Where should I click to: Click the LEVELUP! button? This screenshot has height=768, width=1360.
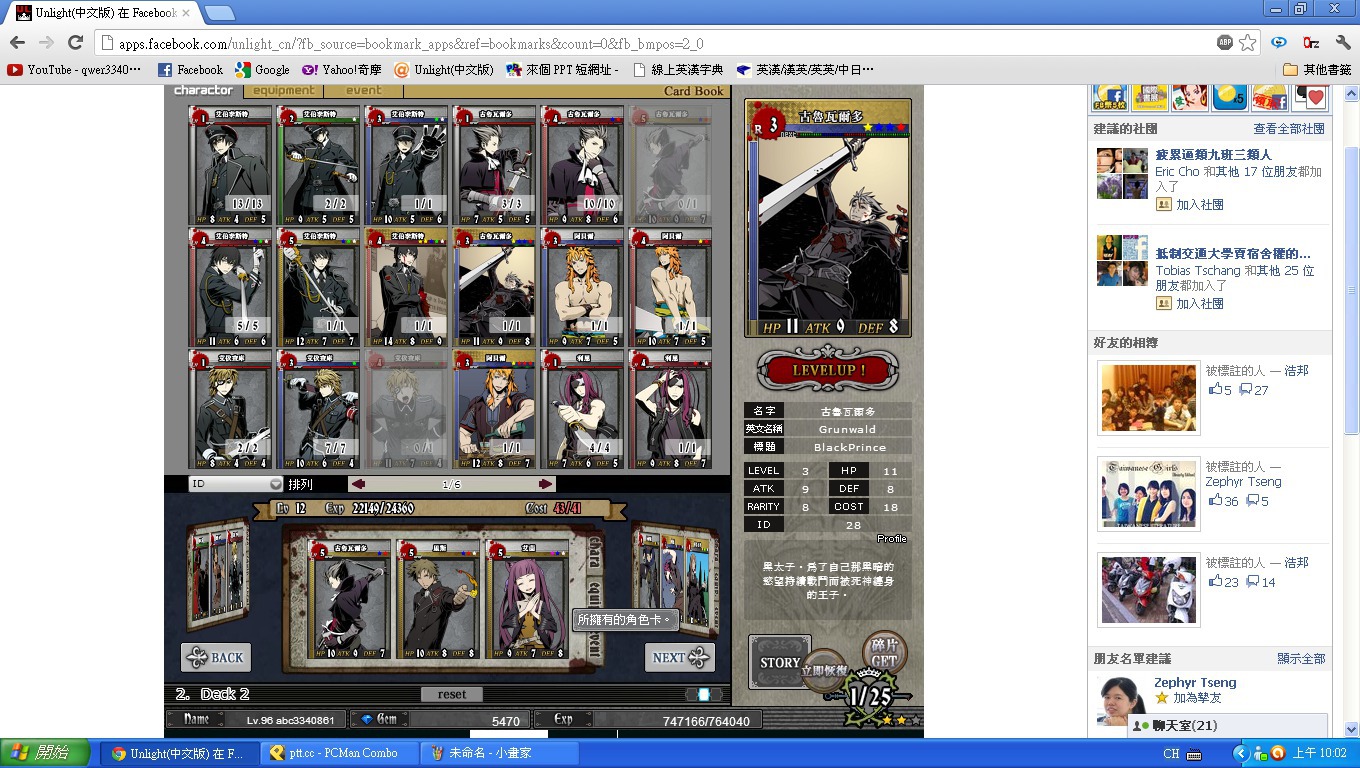coord(828,370)
